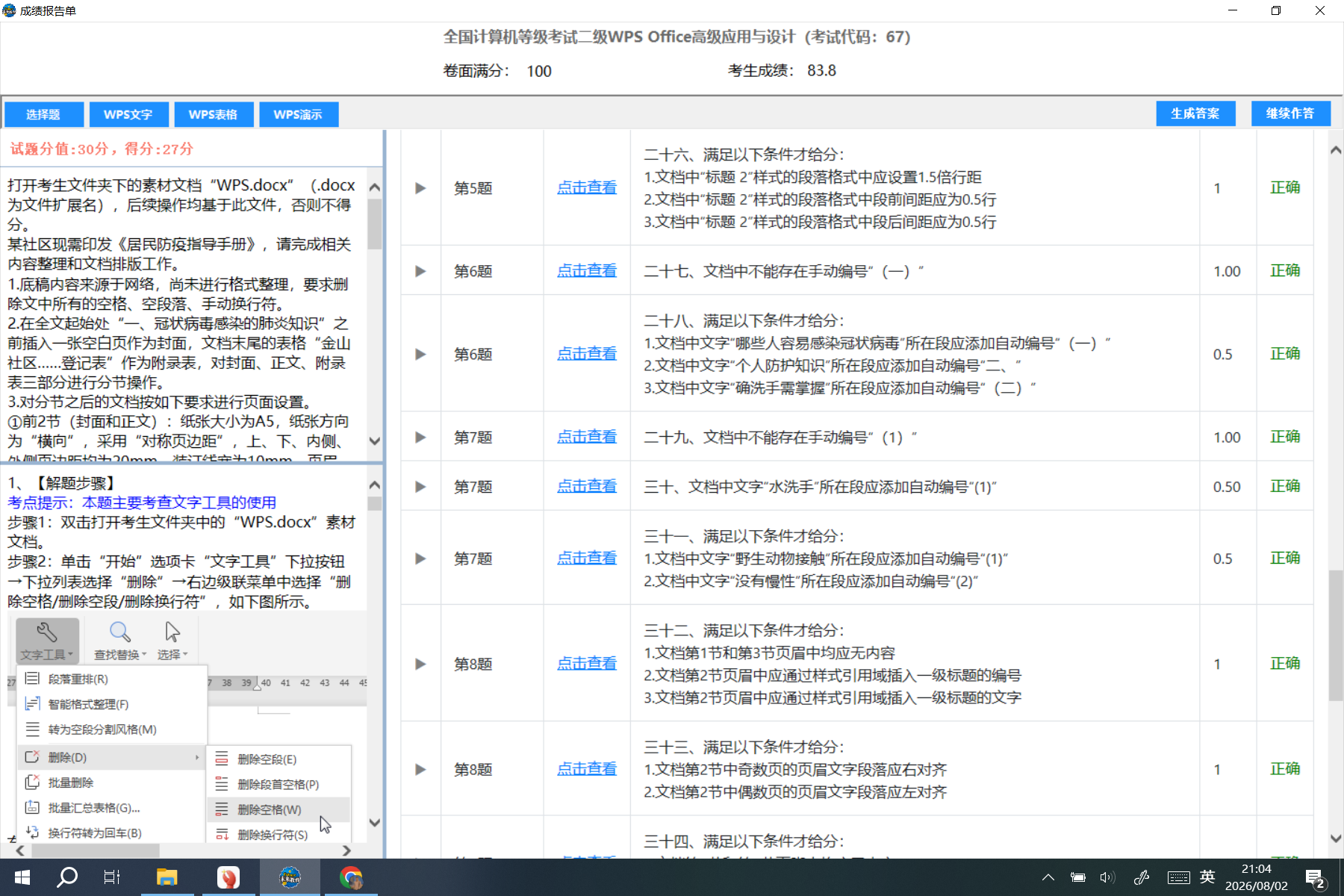Viewport: 1344px width, 896px height.
Task: Select the 正确 result for item 二十六
Action: coord(1285,187)
